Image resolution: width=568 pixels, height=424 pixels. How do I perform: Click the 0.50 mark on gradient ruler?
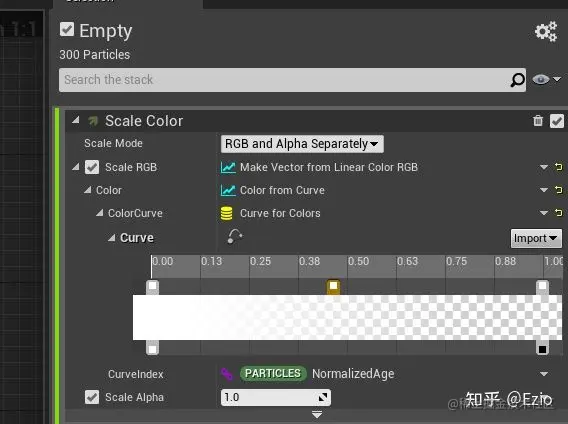[x=358, y=261]
